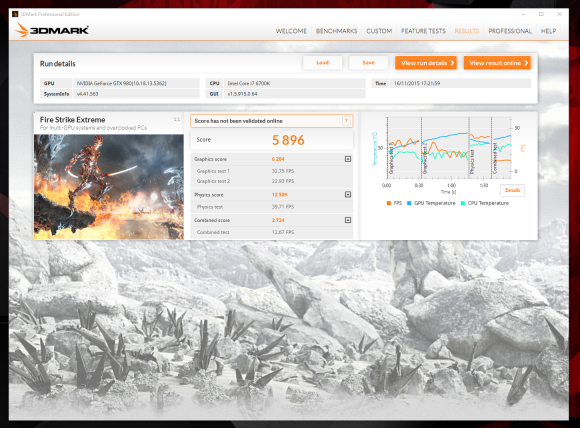Screen dimensions: 580x428
Task: Click the Fire Strike Extreme preview image
Action: [109, 187]
